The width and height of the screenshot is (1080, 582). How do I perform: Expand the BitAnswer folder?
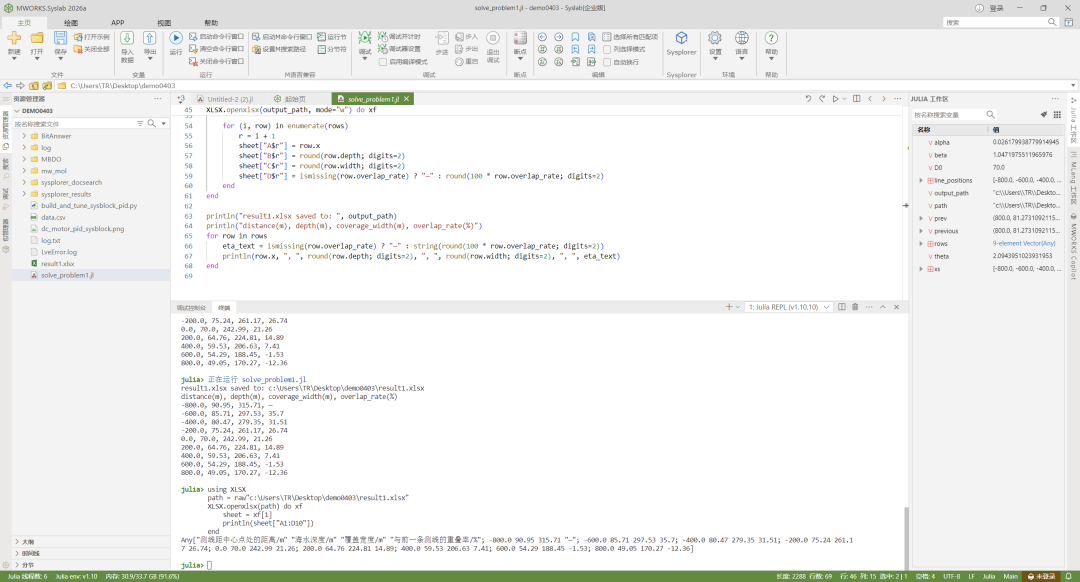[24, 136]
